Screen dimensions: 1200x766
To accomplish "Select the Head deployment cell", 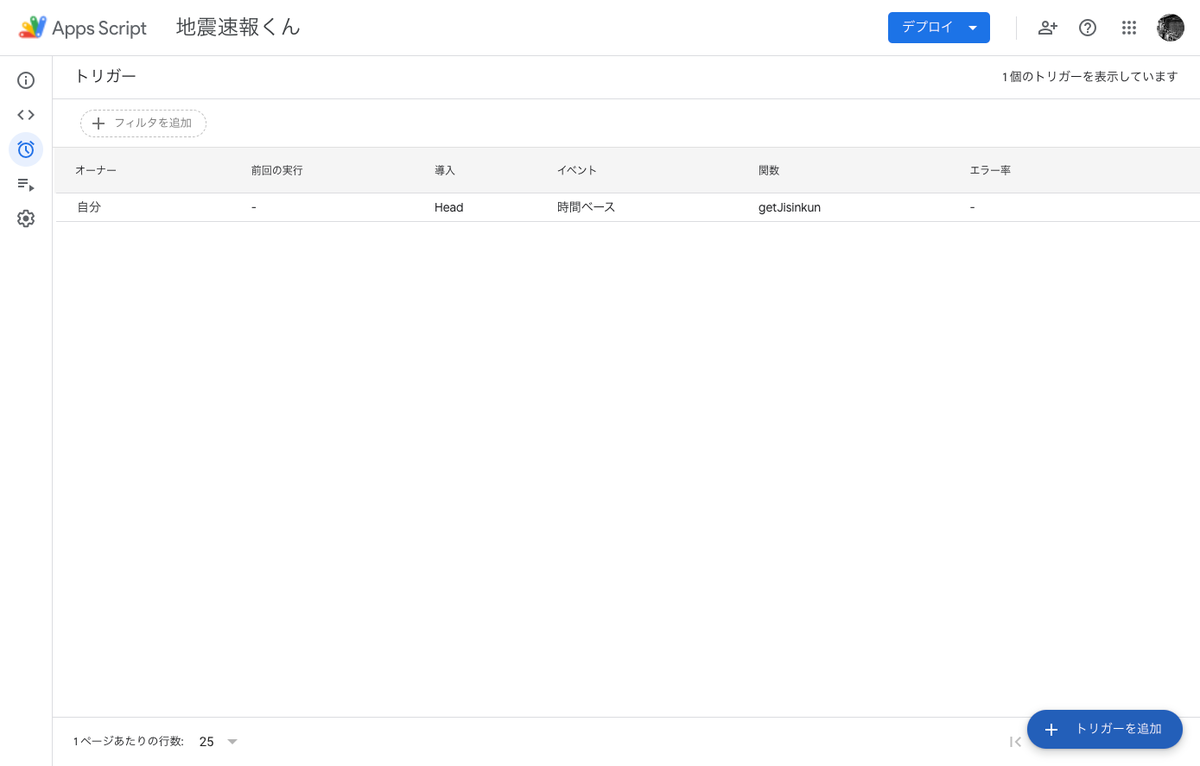I will (449, 207).
